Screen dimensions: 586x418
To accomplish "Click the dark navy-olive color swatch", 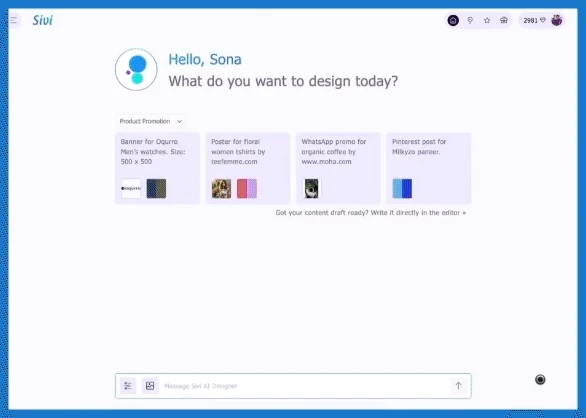I will tap(156, 188).
